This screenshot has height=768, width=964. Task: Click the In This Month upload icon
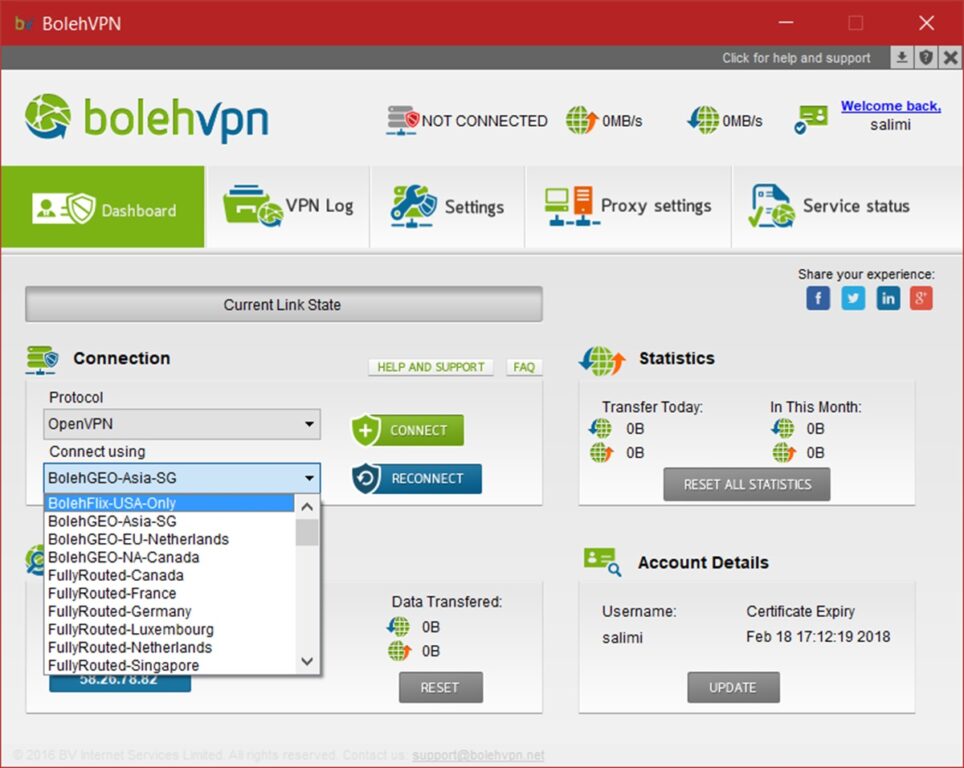[x=784, y=453]
